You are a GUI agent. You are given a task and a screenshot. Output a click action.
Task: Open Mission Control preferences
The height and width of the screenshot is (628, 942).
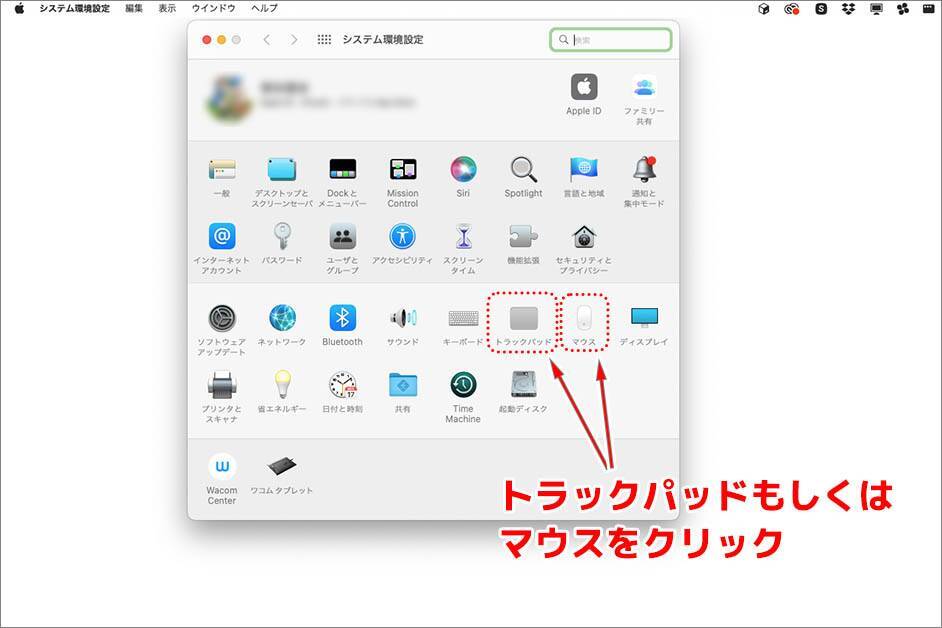point(403,169)
